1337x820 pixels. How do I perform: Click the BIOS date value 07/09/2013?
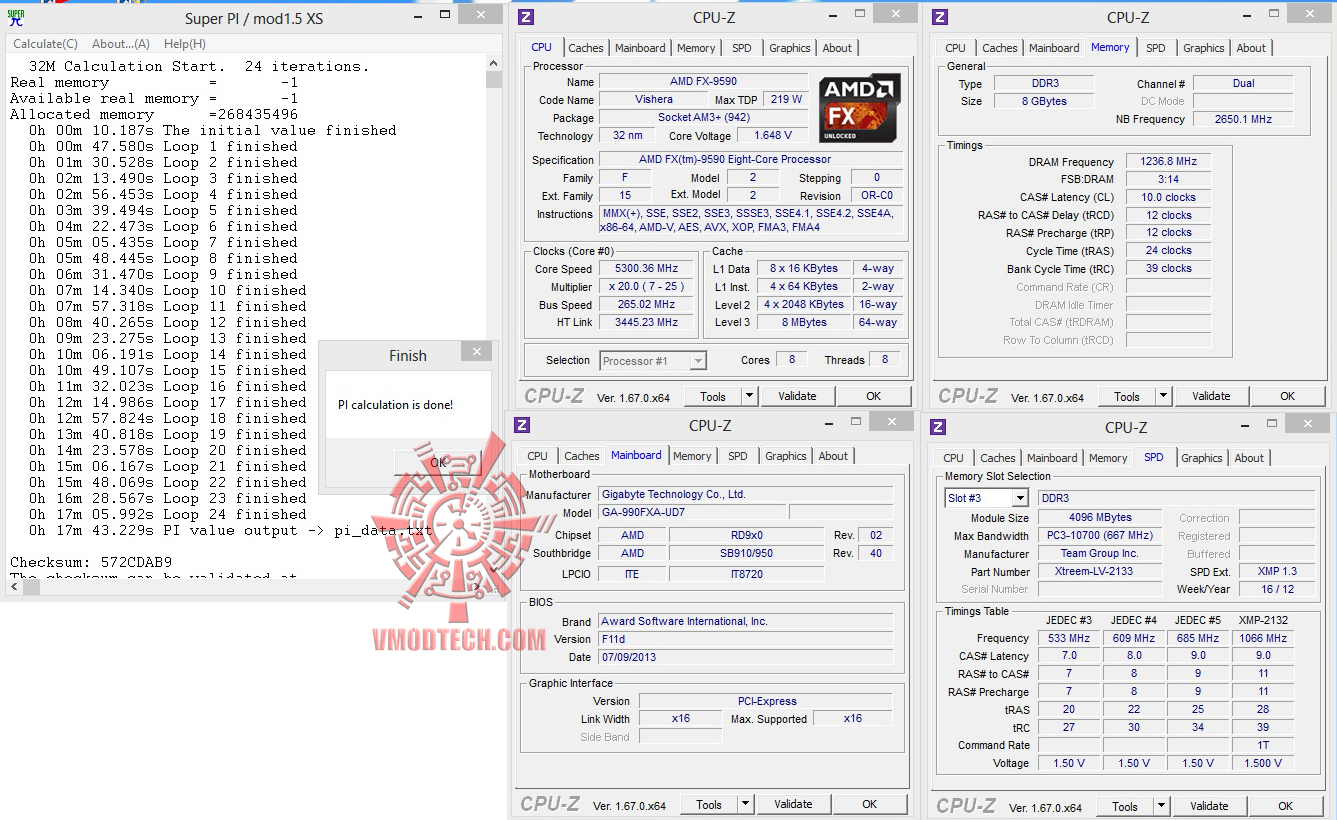(x=745, y=657)
